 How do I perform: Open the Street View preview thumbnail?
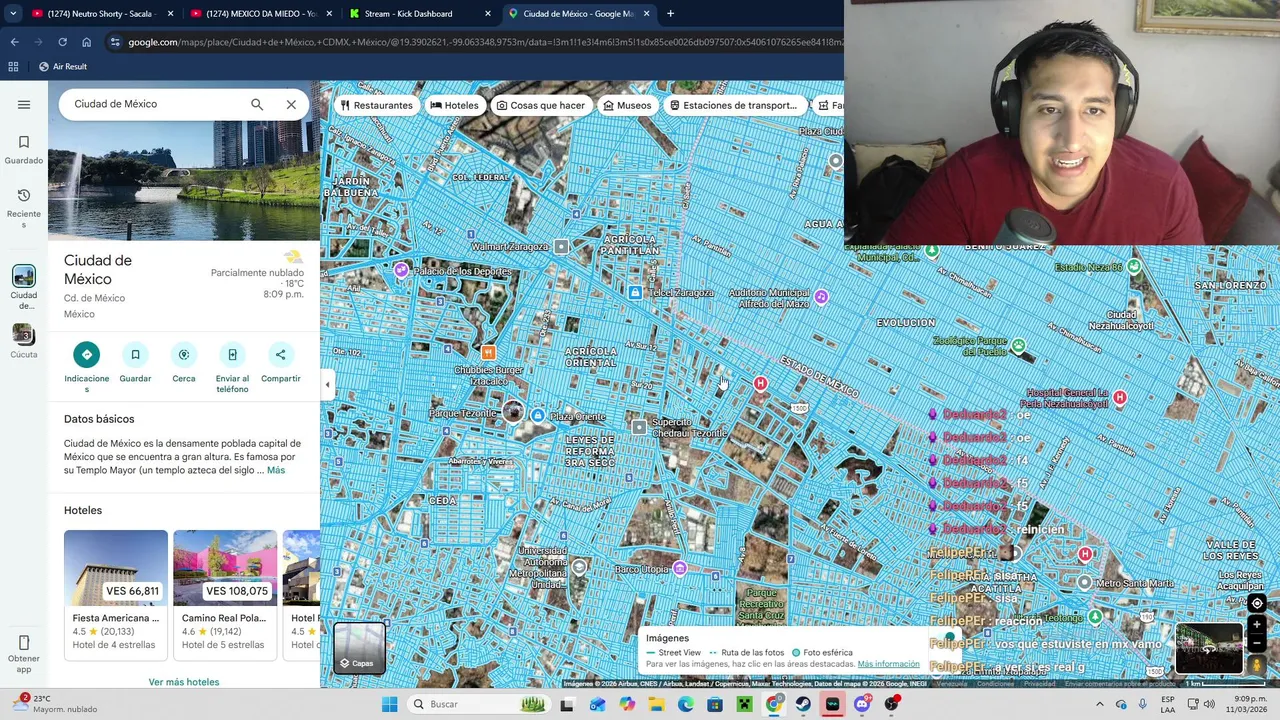[1208, 648]
